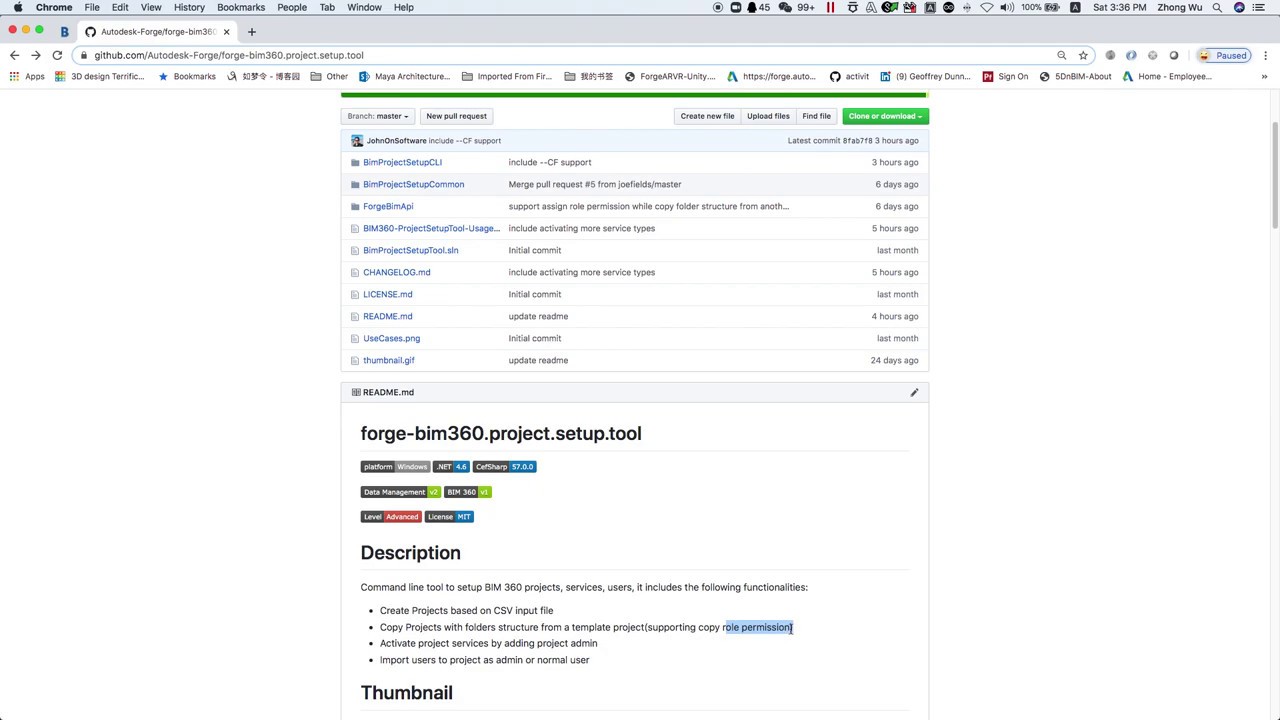The image size is (1280, 720).
Task: Click the Create new file button
Action: 707,116
